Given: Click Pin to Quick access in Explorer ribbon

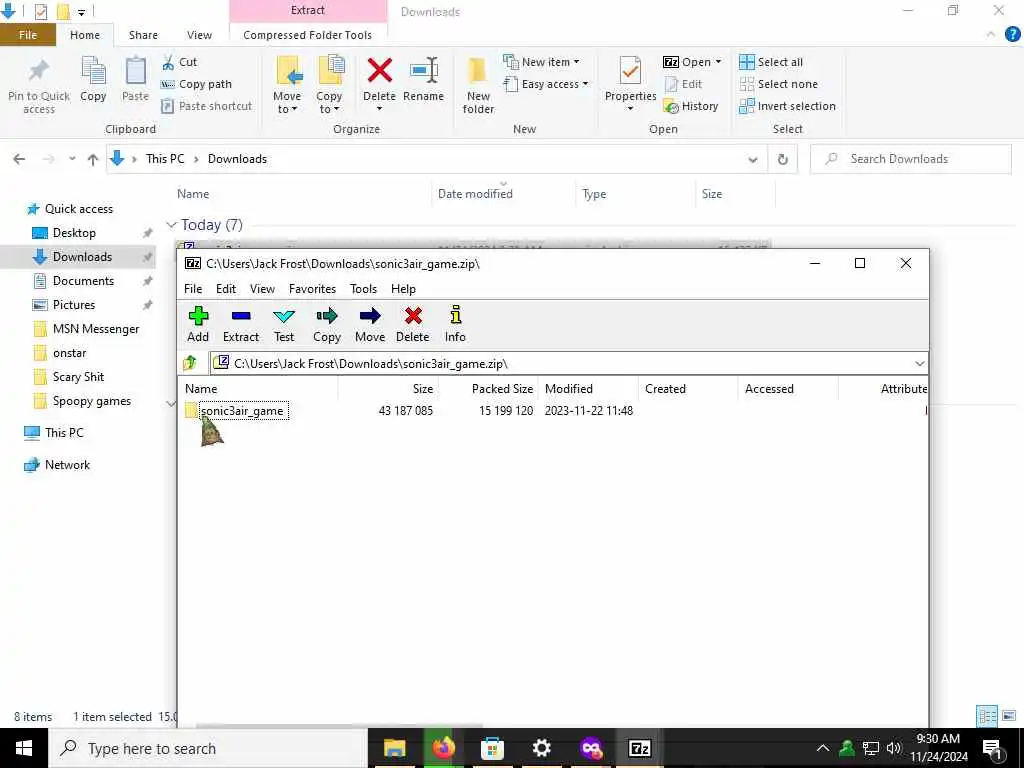Looking at the screenshot, I should [39, 86].
